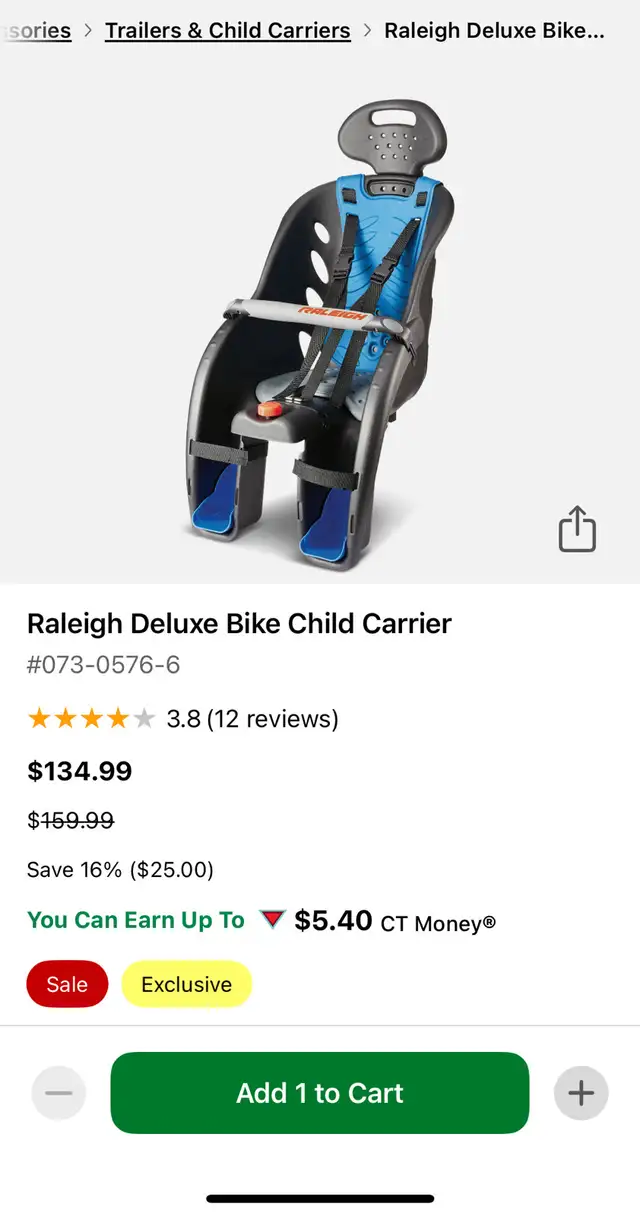
Task: Tap the Add 1 to Cart button
Action: pos(320,1093)
